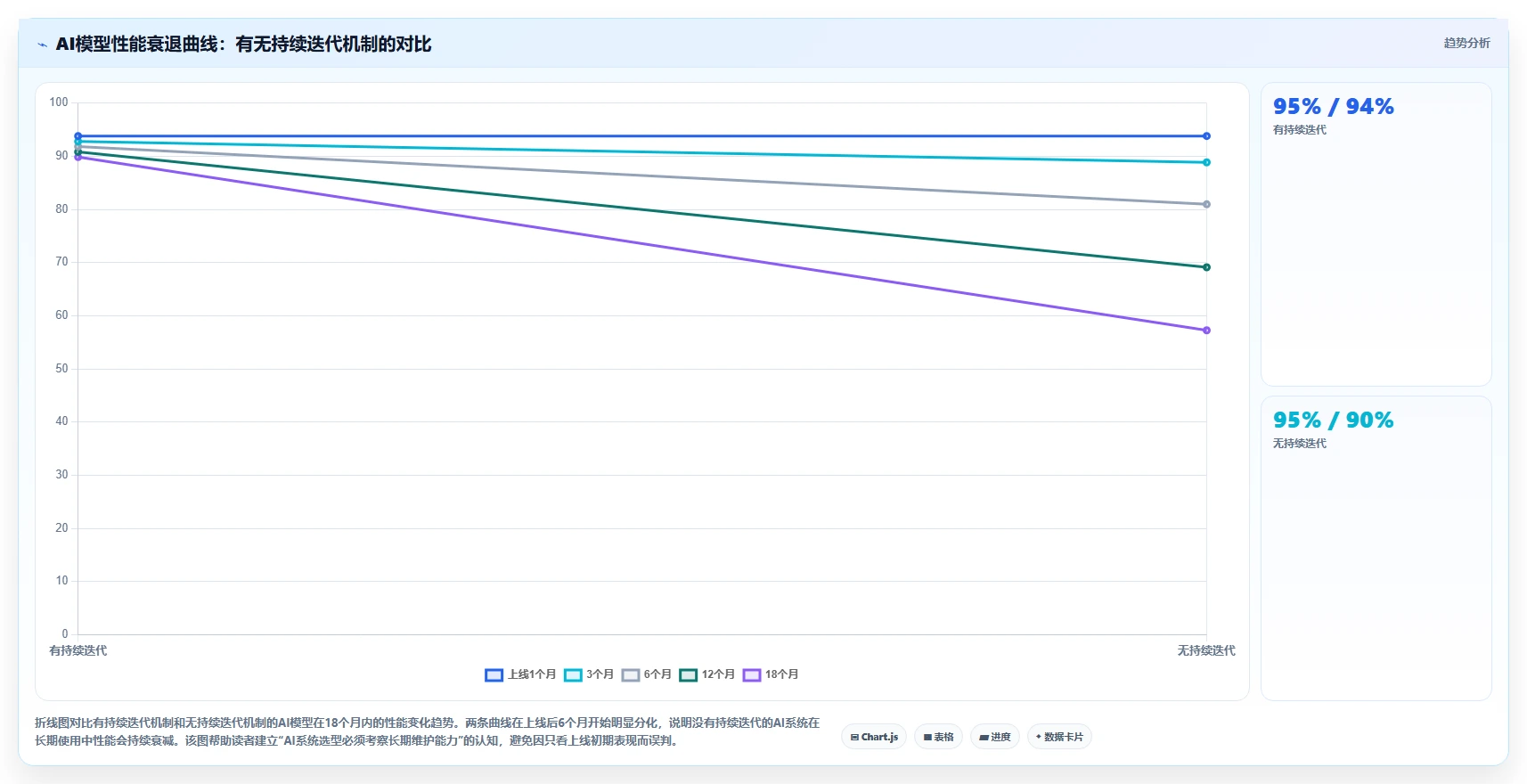Select the Chart.js tag
Image resolution: width=1527 pixels, height=784 pixels.
point(874,737)
